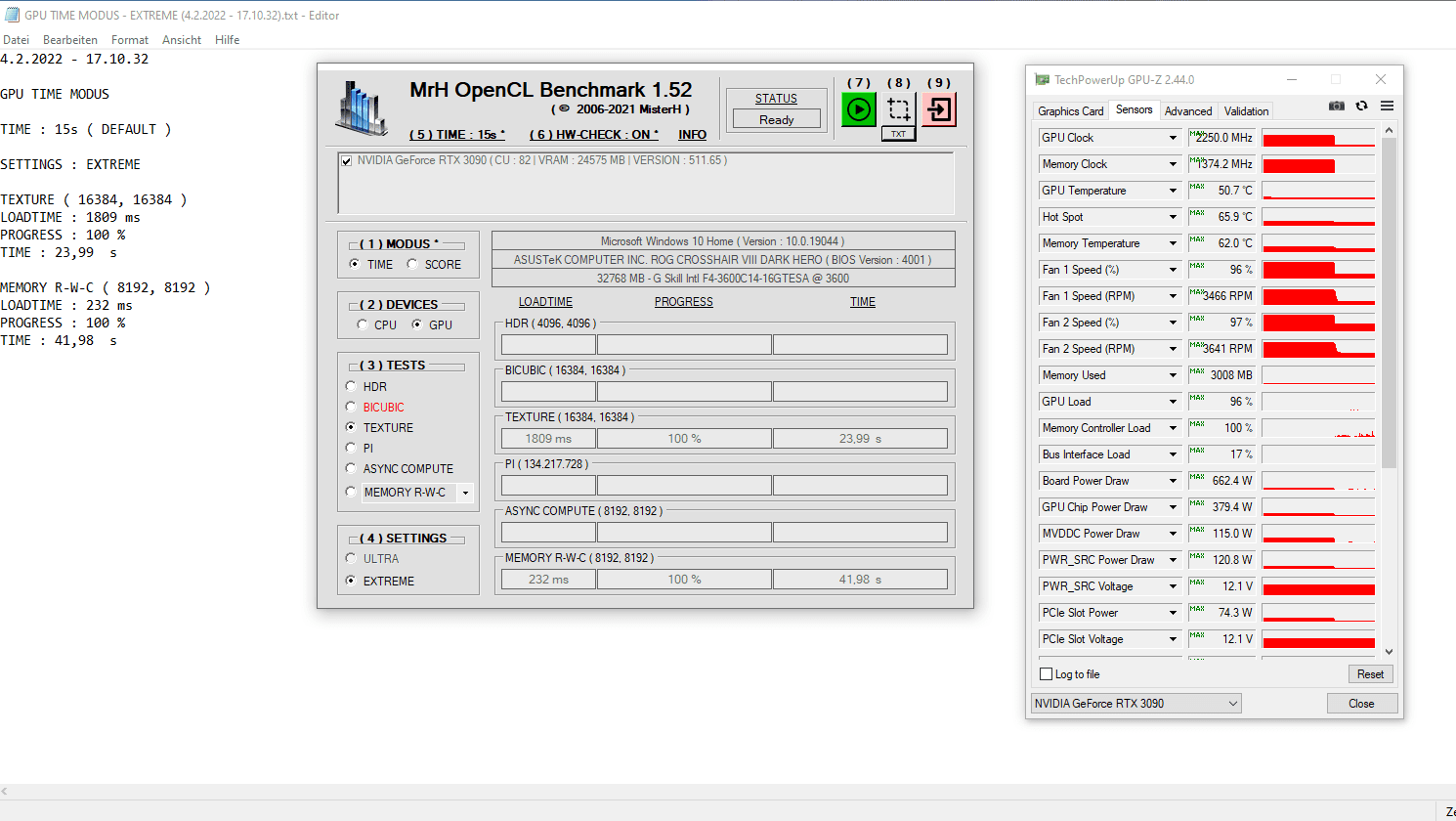The image size is (1456, 821).
Task: Switch to Advanced tab in GPU-Z
Action: click(x=1188, y=111)
